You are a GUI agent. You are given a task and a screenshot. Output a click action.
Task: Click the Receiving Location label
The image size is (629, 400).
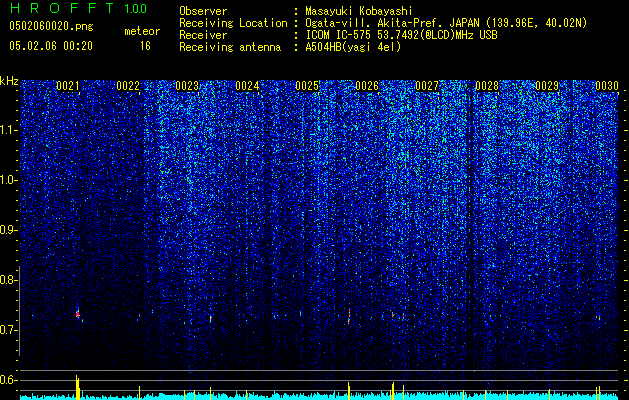[233, 23]
